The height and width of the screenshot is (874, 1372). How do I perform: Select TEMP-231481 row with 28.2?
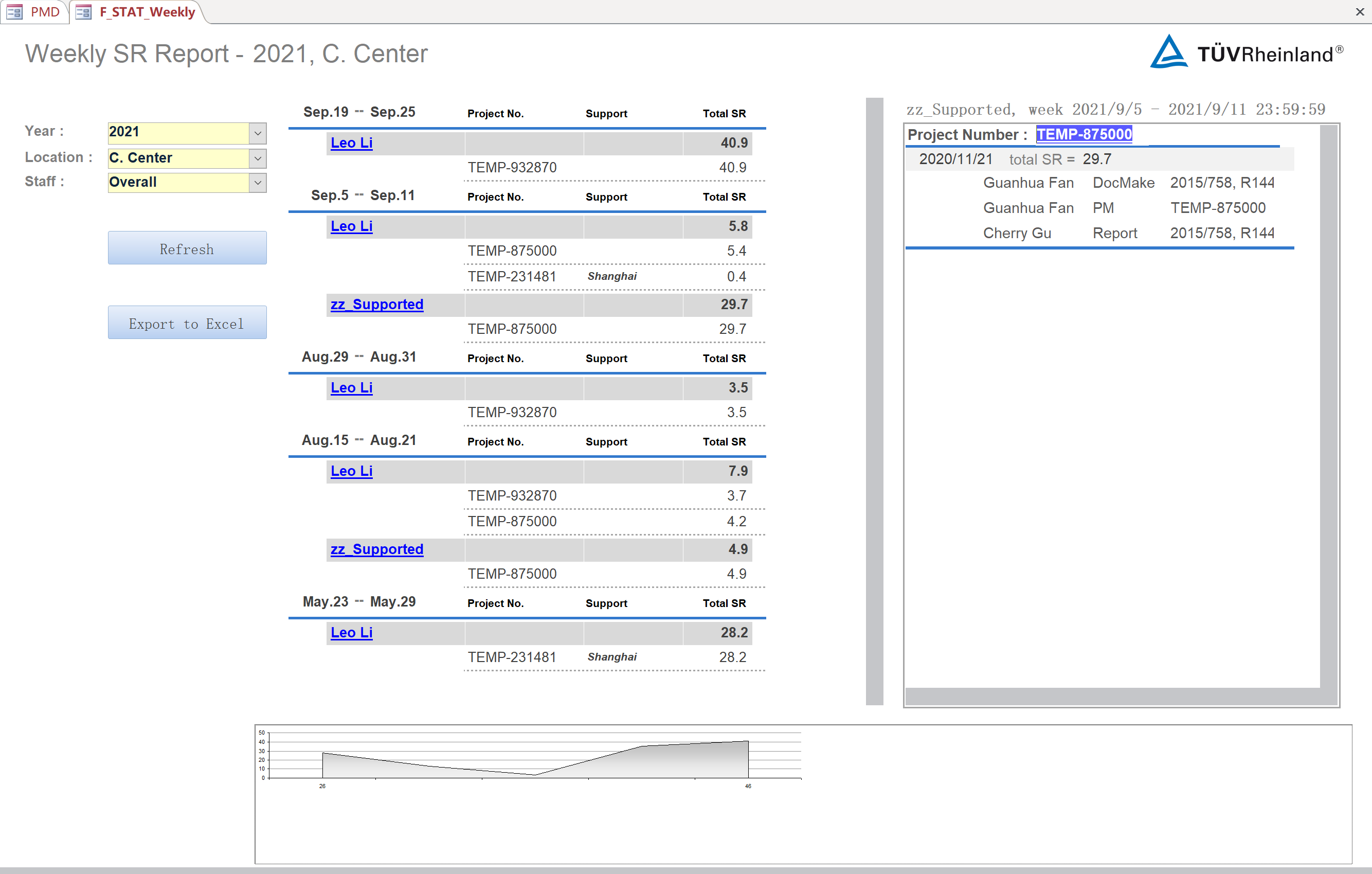pos(614,657)
